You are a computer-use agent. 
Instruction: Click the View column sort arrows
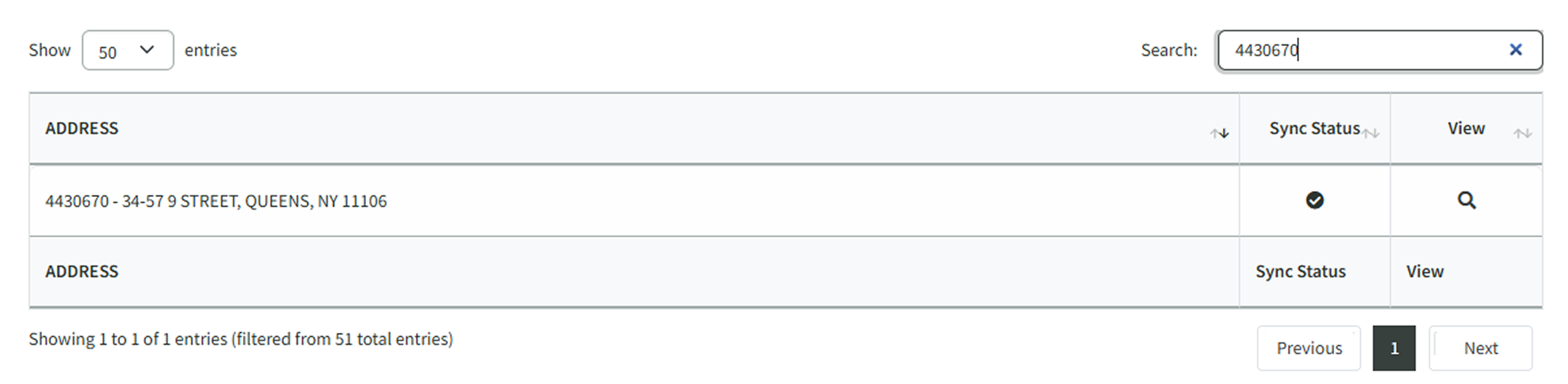tap(1523, 133)
